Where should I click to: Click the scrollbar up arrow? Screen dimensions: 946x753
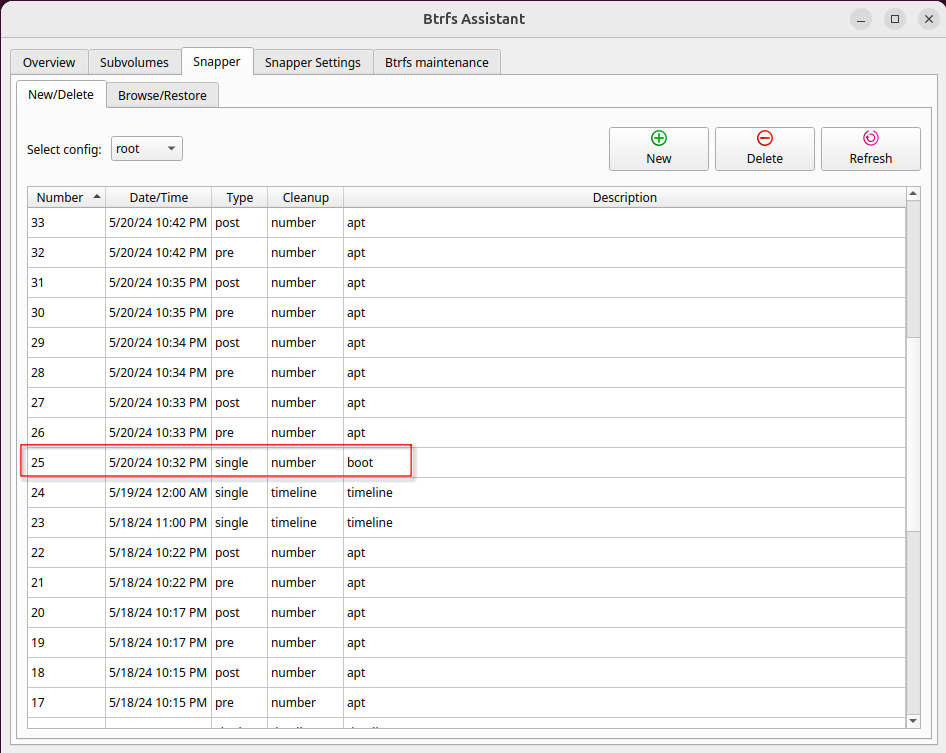[x=912, y=194]
